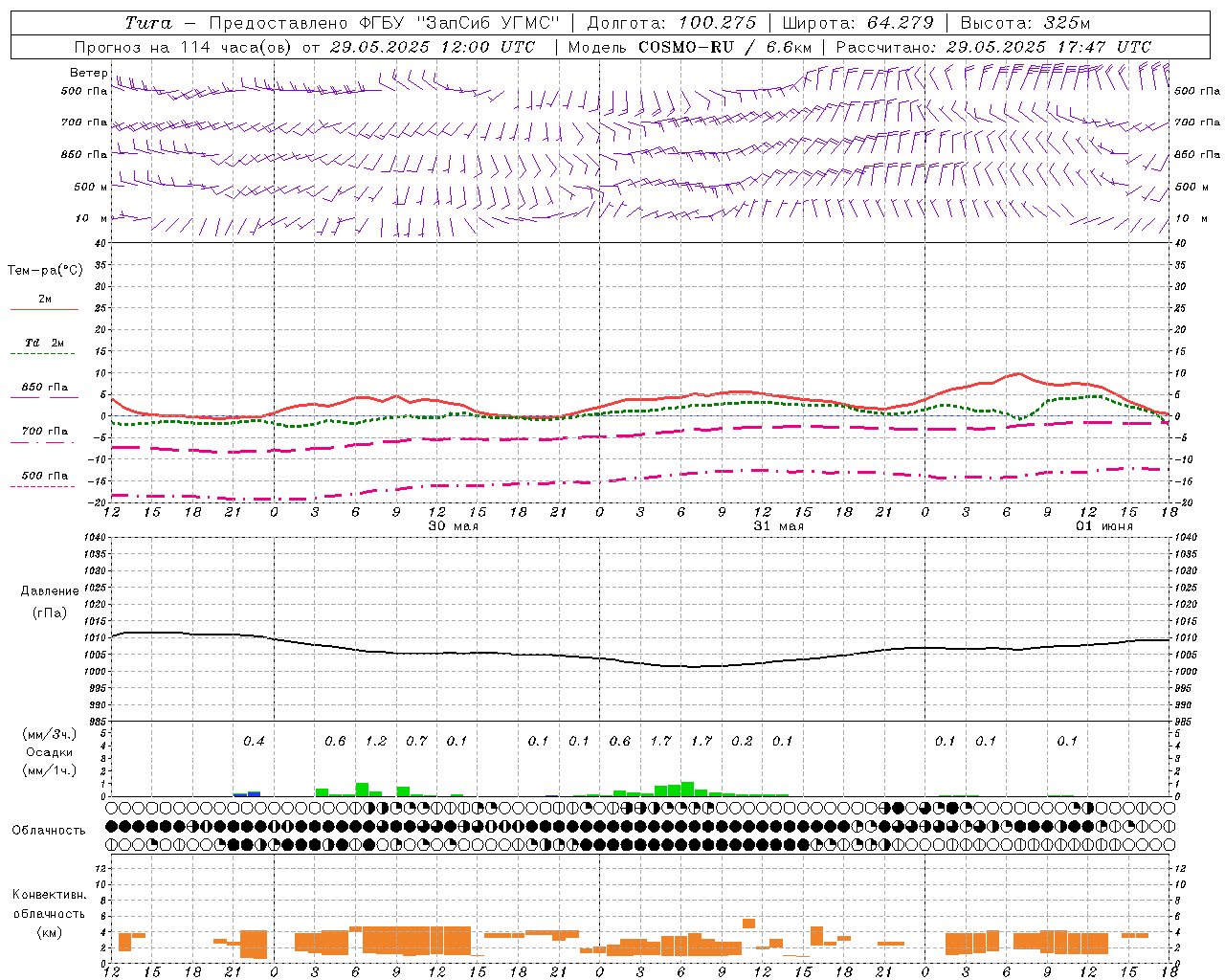Viewport: 1225px width, 980px height.
Task: Click the "Ветер" wind panel label
Action: (89, 73)
